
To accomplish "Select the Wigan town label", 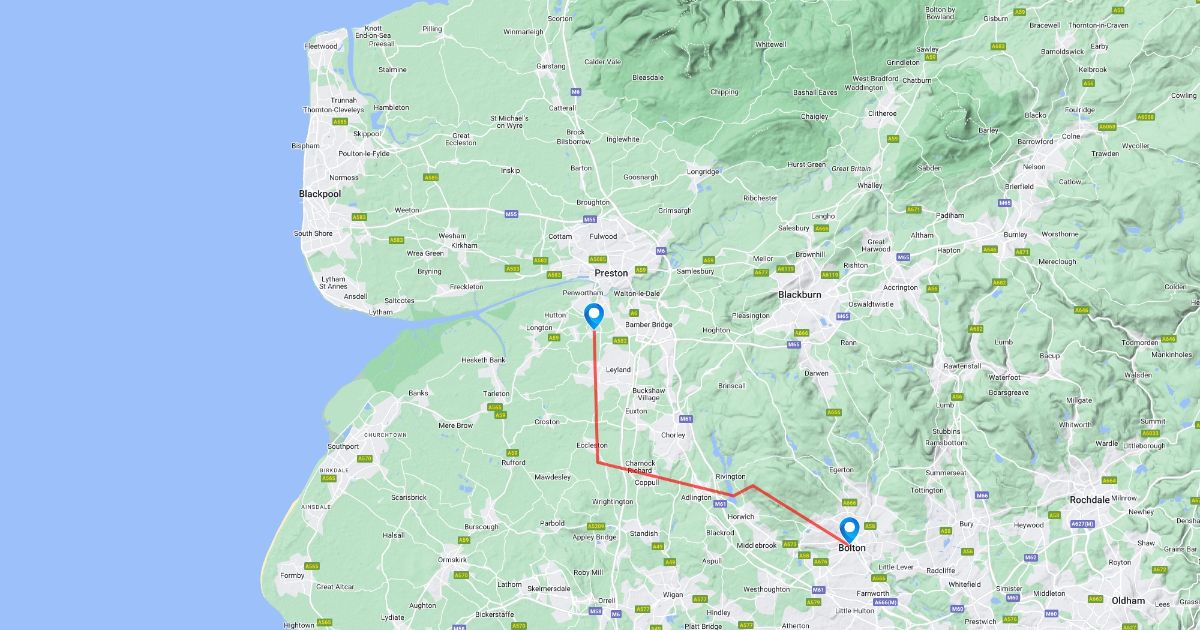I will 672,595.
